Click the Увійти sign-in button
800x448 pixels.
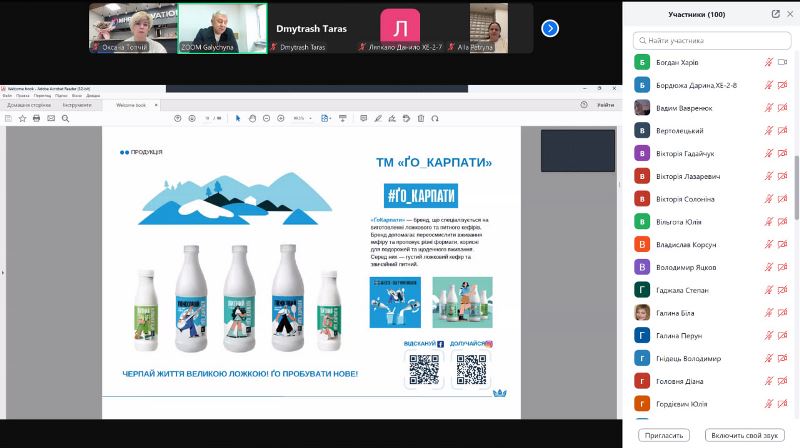[606, 105]
